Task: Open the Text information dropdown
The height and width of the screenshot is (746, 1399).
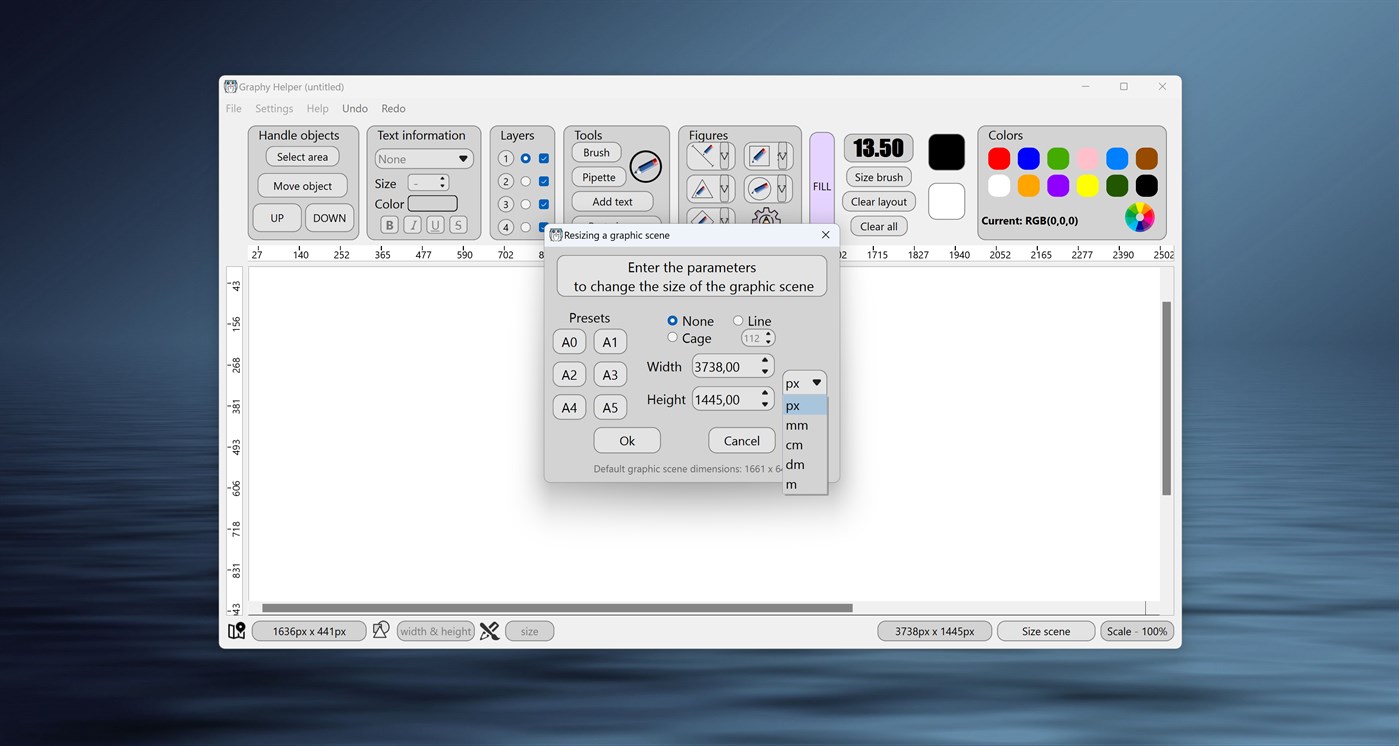Action: point(423,158)
